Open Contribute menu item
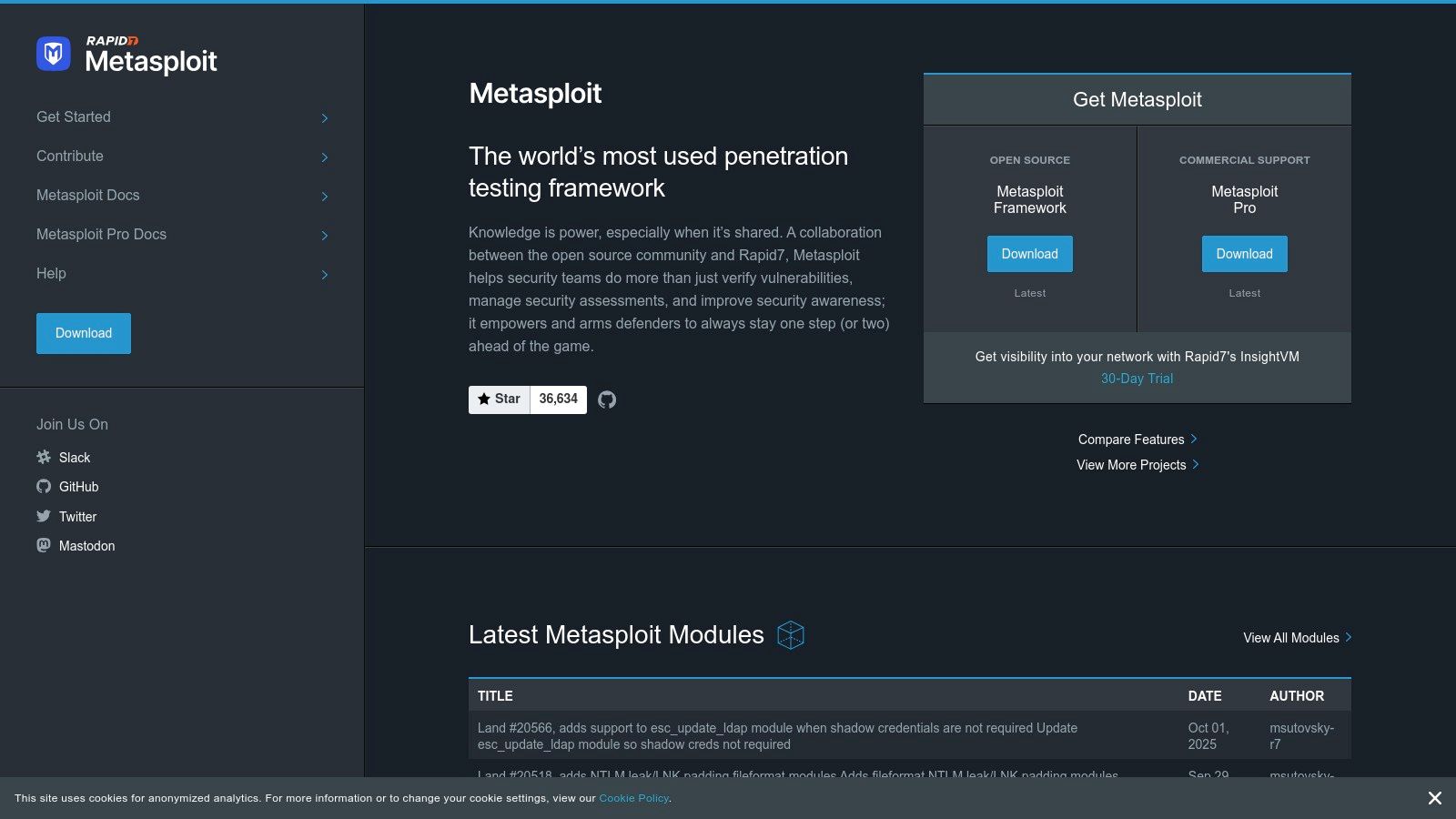The image size is (1456, 819). [x=70, y=157]
